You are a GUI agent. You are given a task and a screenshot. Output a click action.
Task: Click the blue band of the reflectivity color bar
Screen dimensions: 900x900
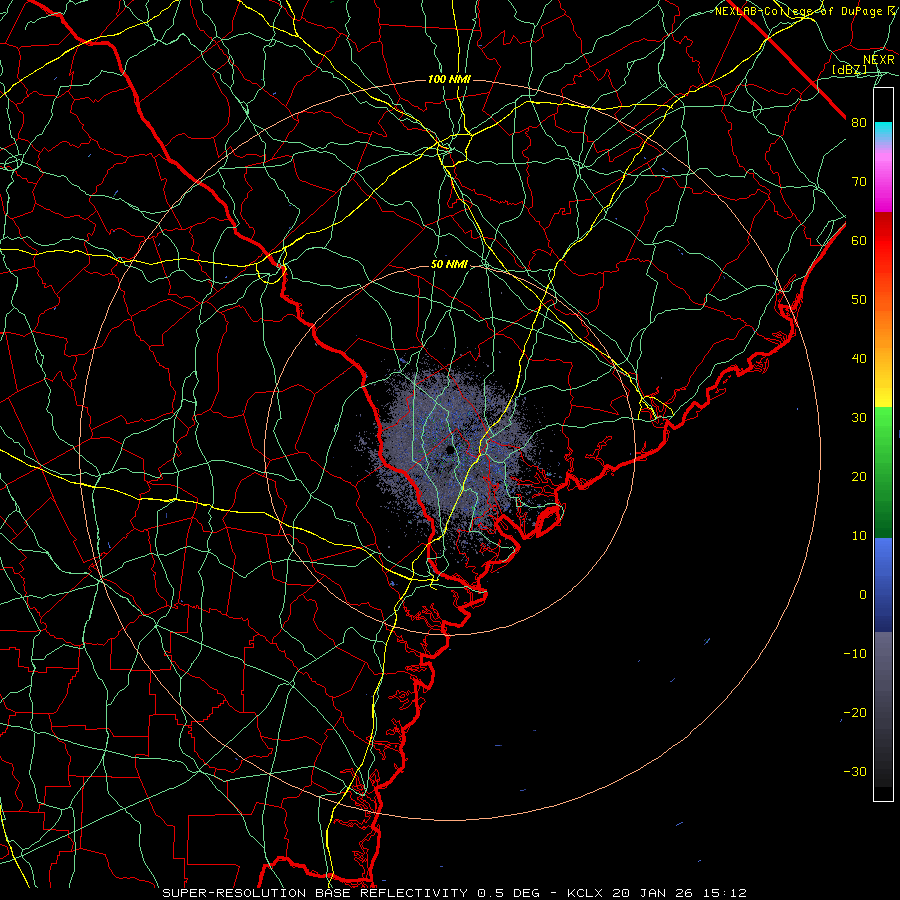coord(883,585)
